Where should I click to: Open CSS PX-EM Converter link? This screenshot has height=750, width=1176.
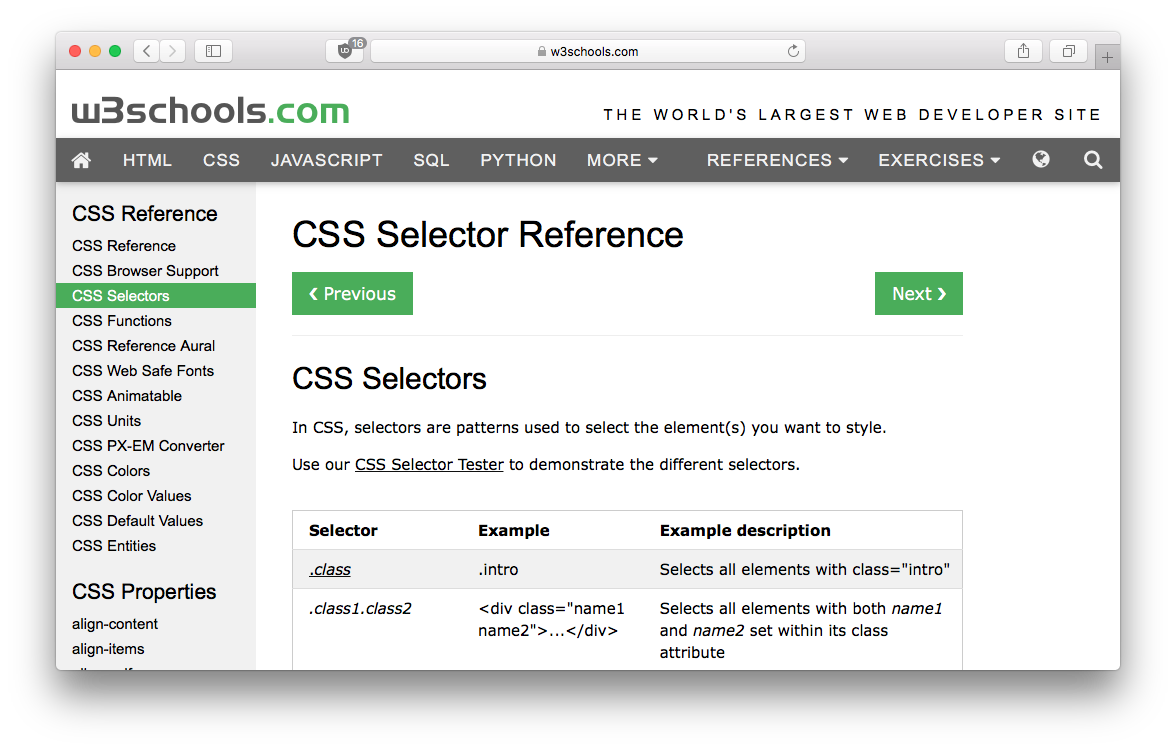(x=148, y=446)
